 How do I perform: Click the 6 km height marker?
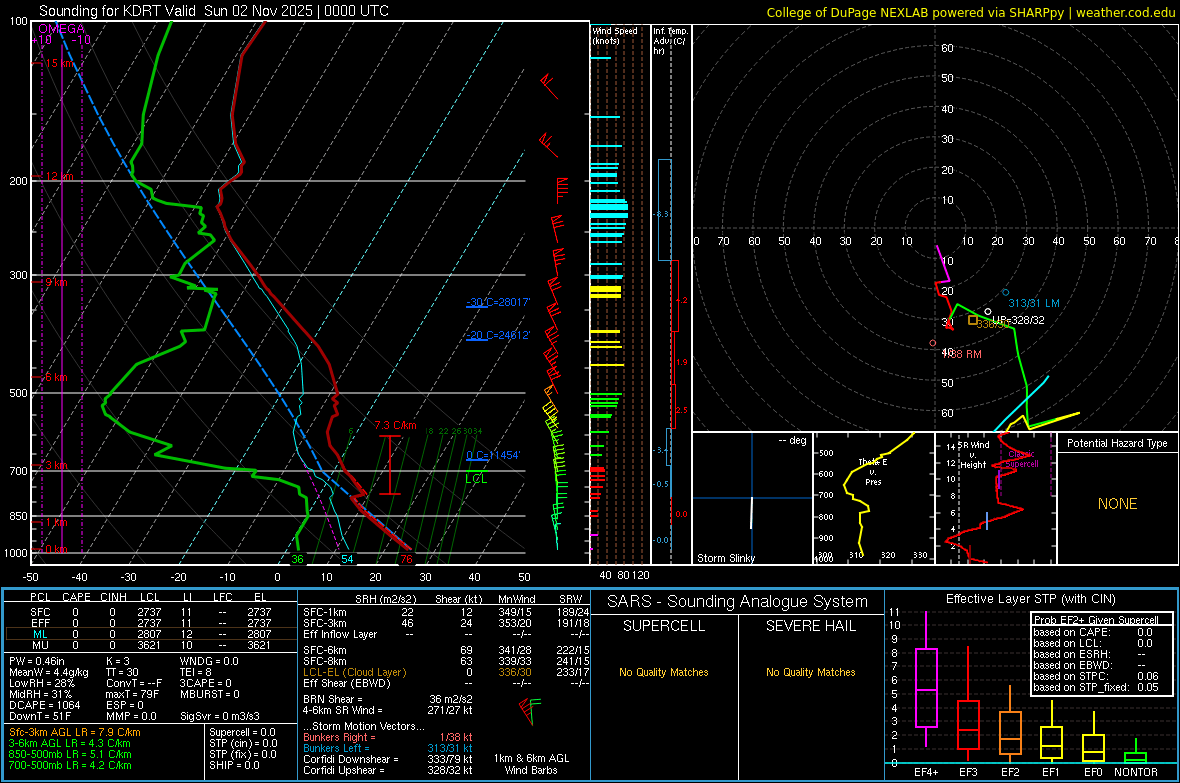coord(56,377)
